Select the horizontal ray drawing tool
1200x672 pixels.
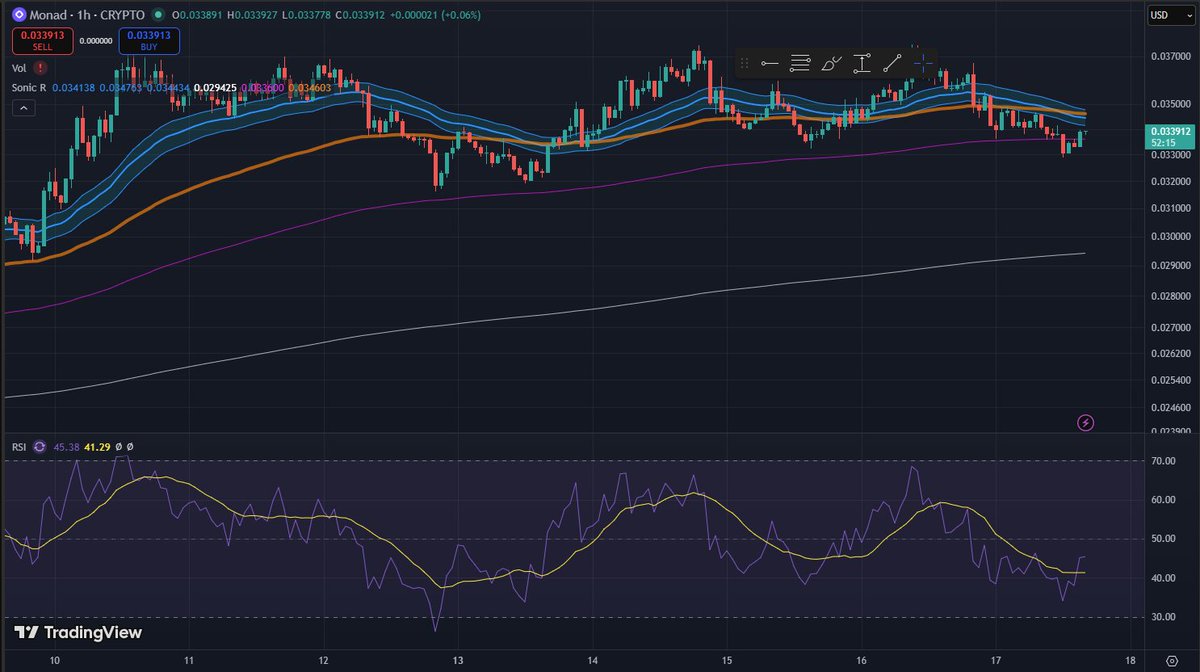pyautogui.click(x=769, y=63)
